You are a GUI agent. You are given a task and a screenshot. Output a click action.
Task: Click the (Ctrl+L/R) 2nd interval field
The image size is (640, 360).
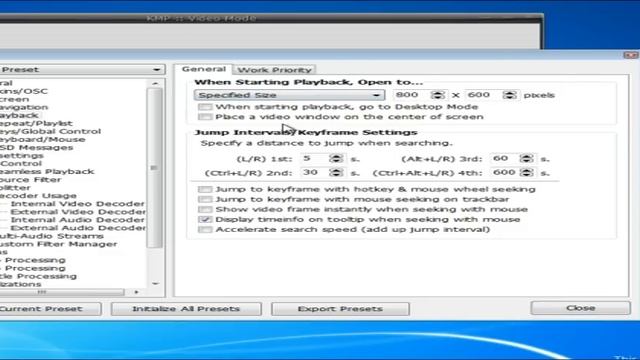click(x=315, y=172)
